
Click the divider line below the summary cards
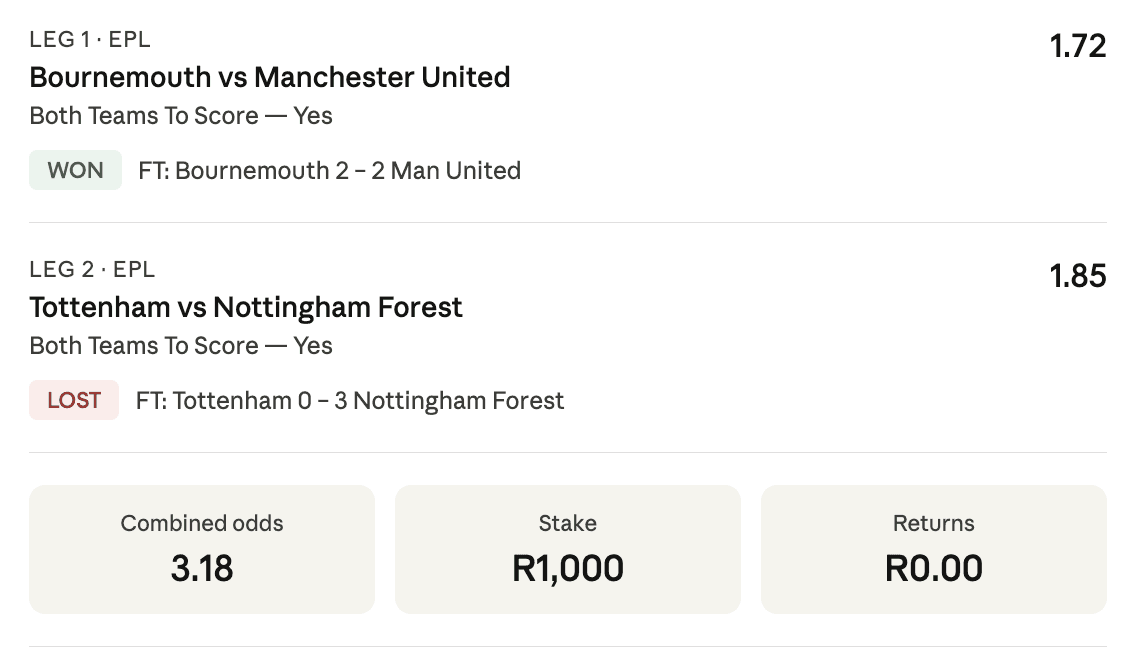pyautogui.click(x=568, y=647)
